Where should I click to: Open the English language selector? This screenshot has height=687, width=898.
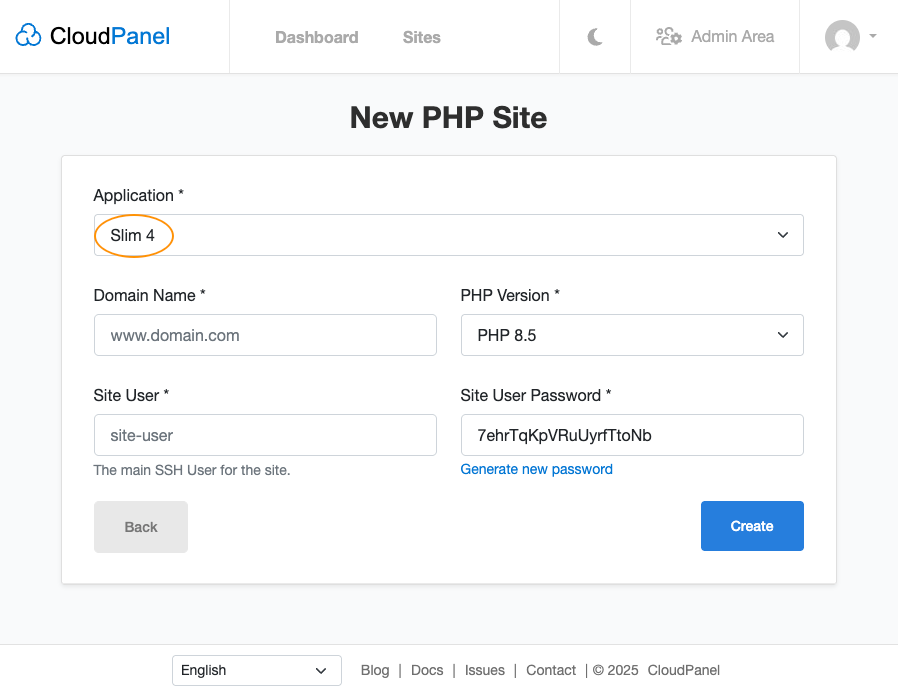tap(256, 670)
